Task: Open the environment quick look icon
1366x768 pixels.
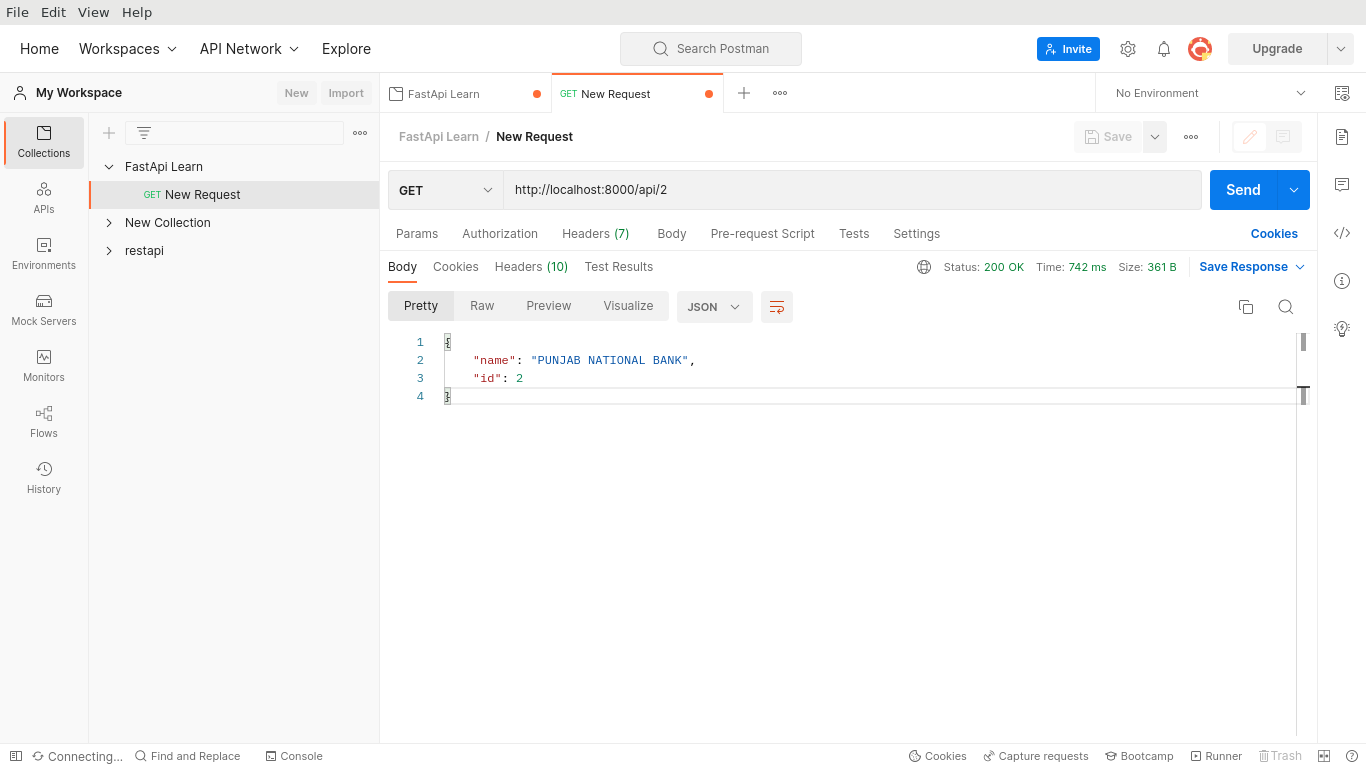Action: pyautogui.click(x=1342, y=93)
